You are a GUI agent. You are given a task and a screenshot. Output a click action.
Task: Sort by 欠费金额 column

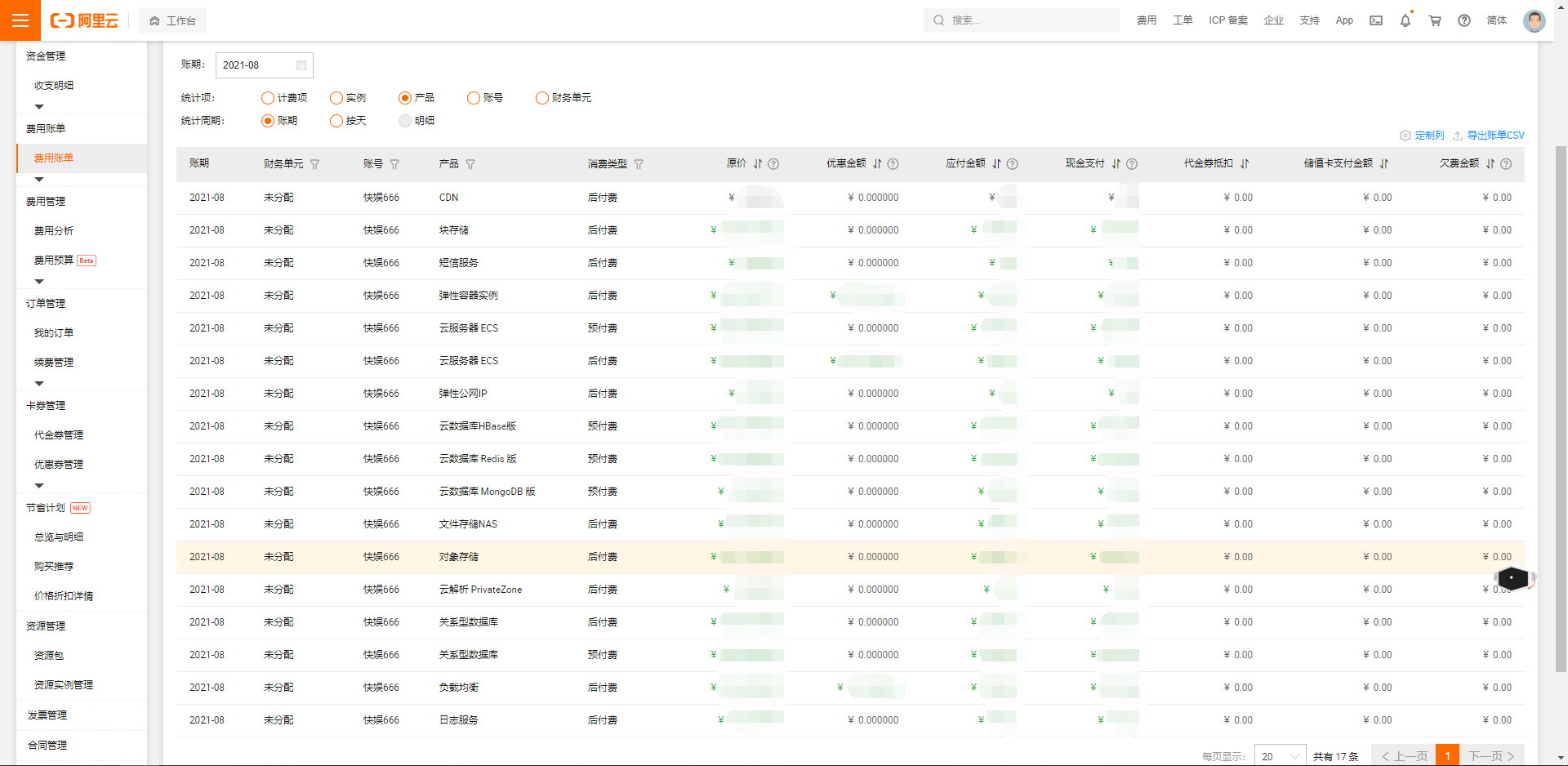1490,164
